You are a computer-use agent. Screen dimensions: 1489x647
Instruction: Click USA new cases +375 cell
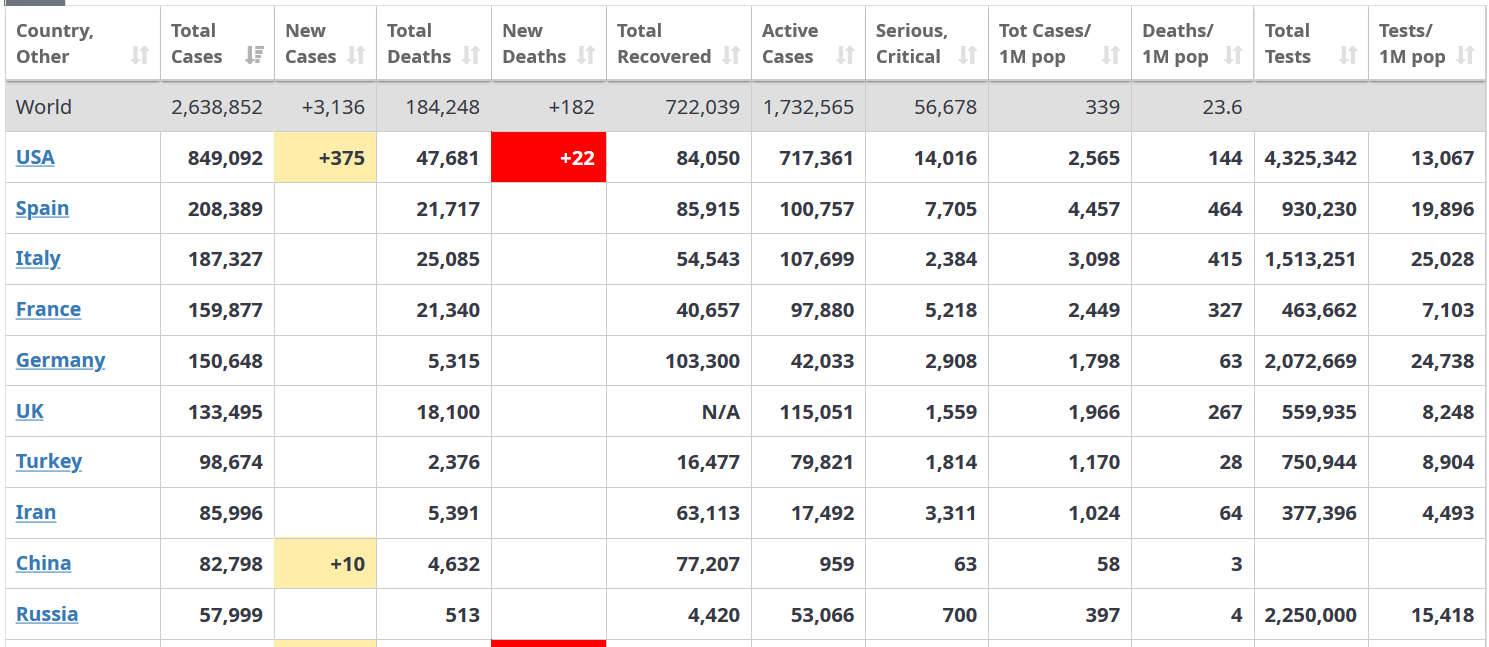[326, 157]
